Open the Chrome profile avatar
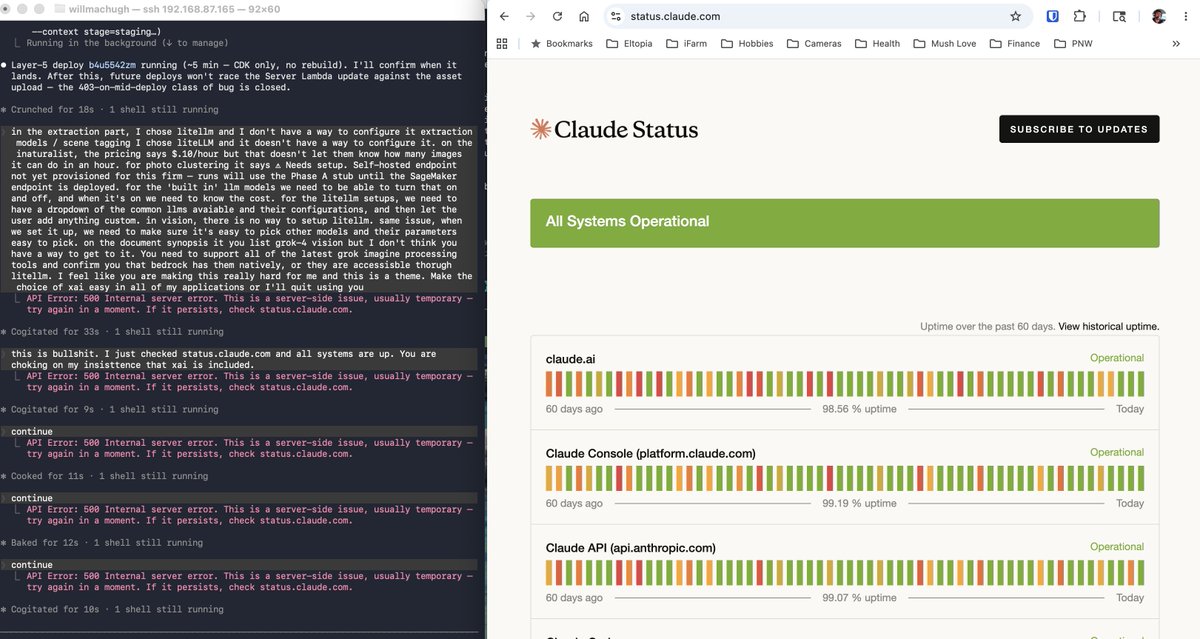This screenshot has height=639, width=1200. (x=1157, y=16)
